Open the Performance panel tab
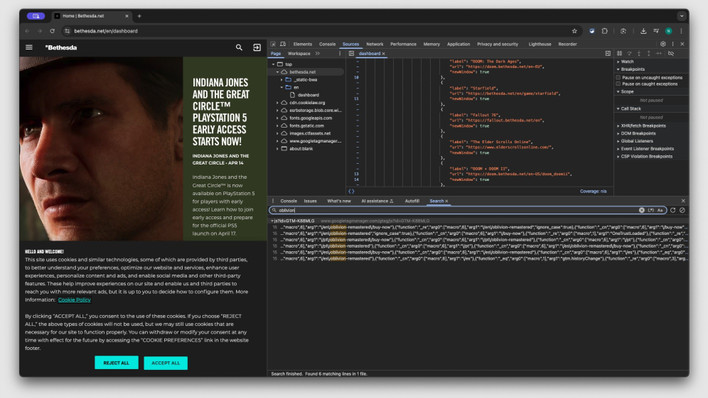This screenshot has width=708, height=398. pos(403,44)
